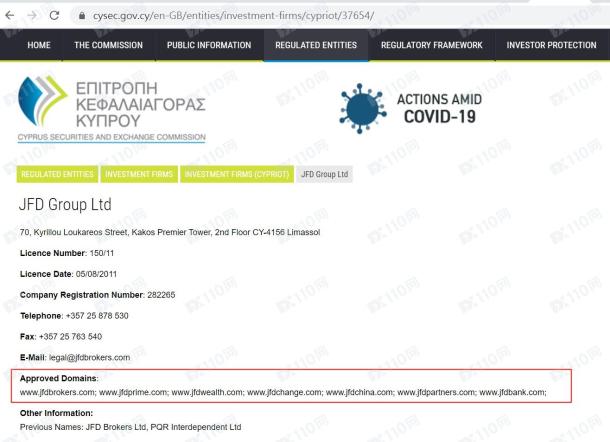Click the Other Information label

click(x=56, y=413)
